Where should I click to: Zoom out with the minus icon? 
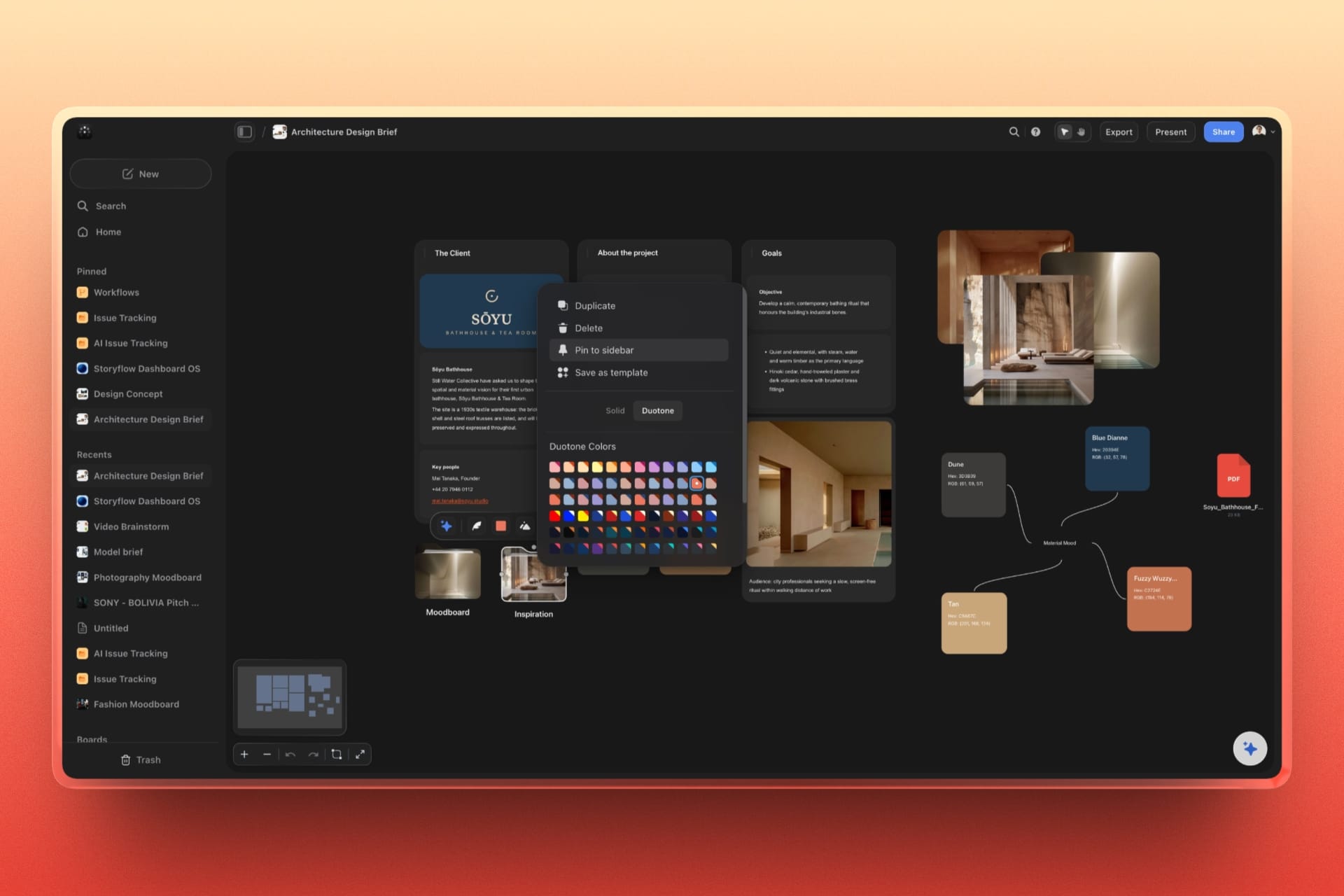(x=267, y=755)
